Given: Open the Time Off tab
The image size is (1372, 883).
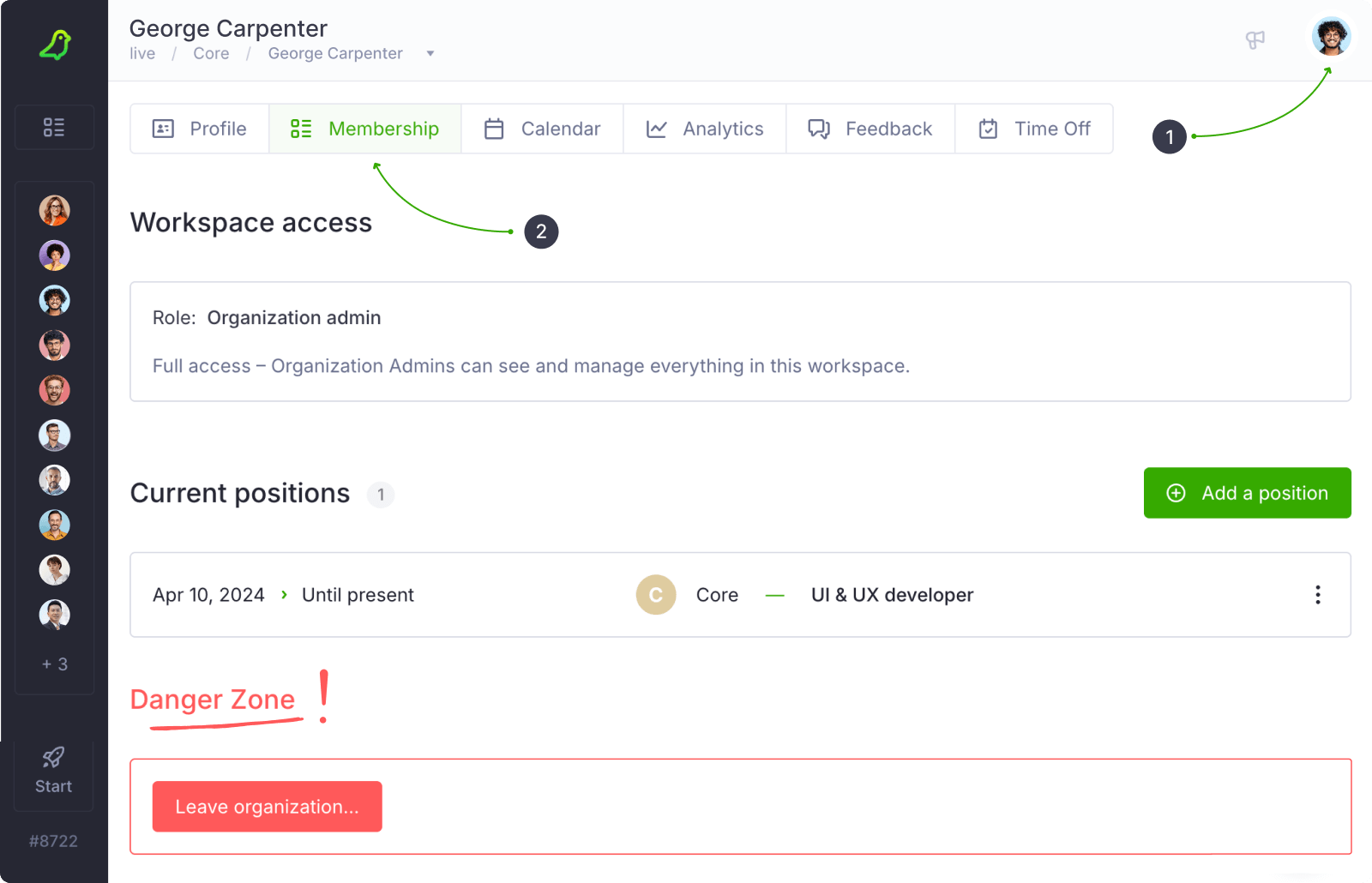Looking at the screenshot, I should [x=1034, y=129].
